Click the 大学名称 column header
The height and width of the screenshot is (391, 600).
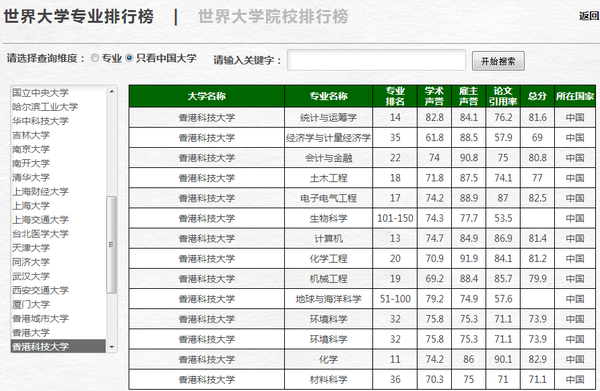point(207,96)
